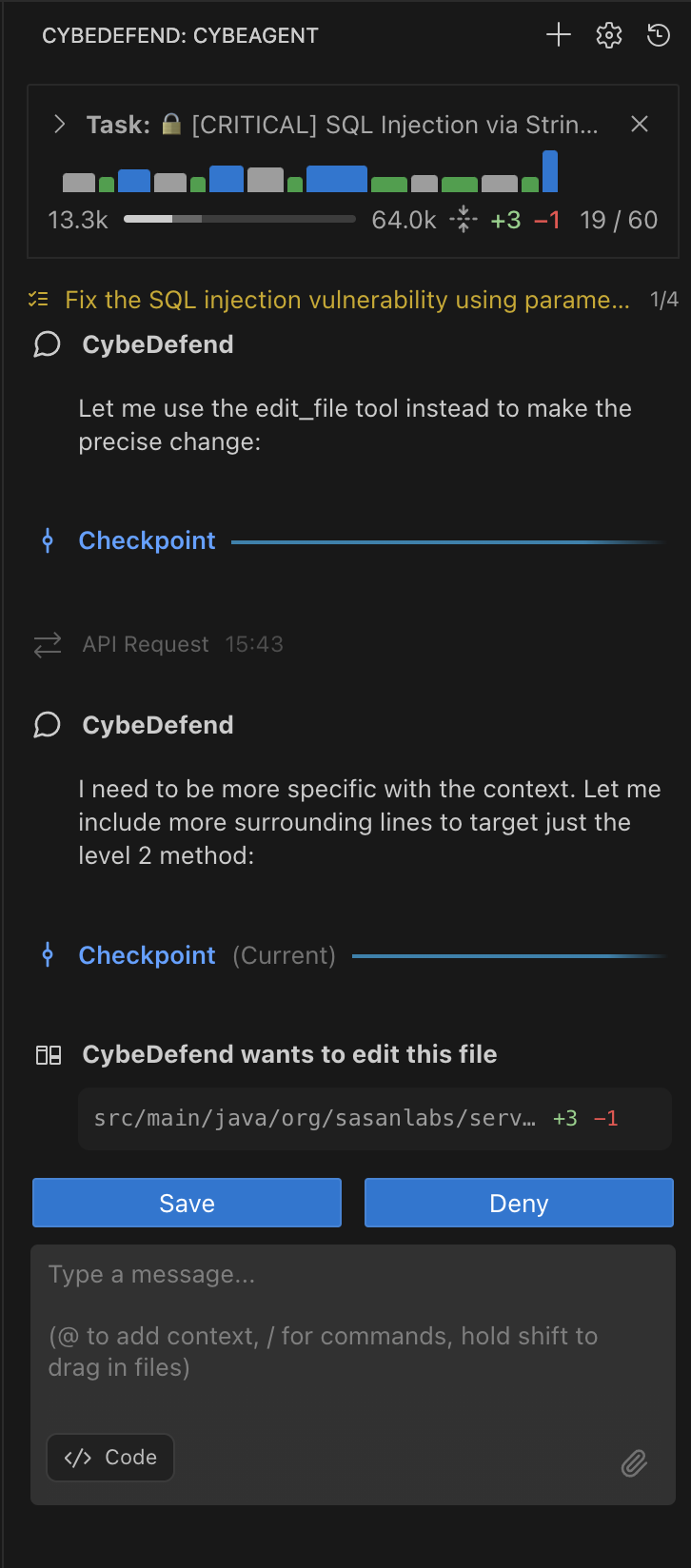This screenshot has width=691, height=1568.
Task: Click the yellow checklist icon next to the task
Action: click(x=37, y=299)
